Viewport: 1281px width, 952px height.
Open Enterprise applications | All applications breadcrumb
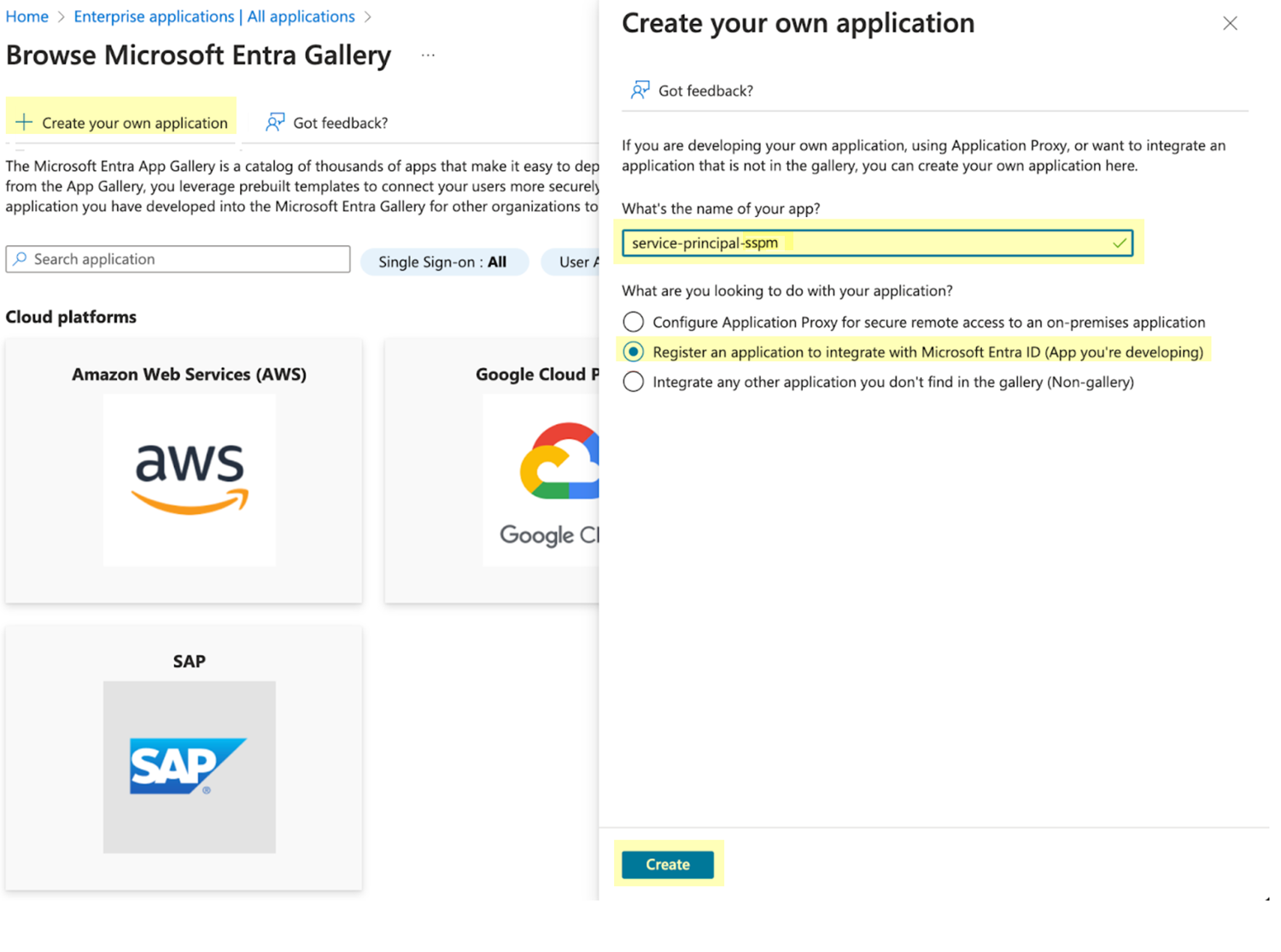(x=214, y=16)
